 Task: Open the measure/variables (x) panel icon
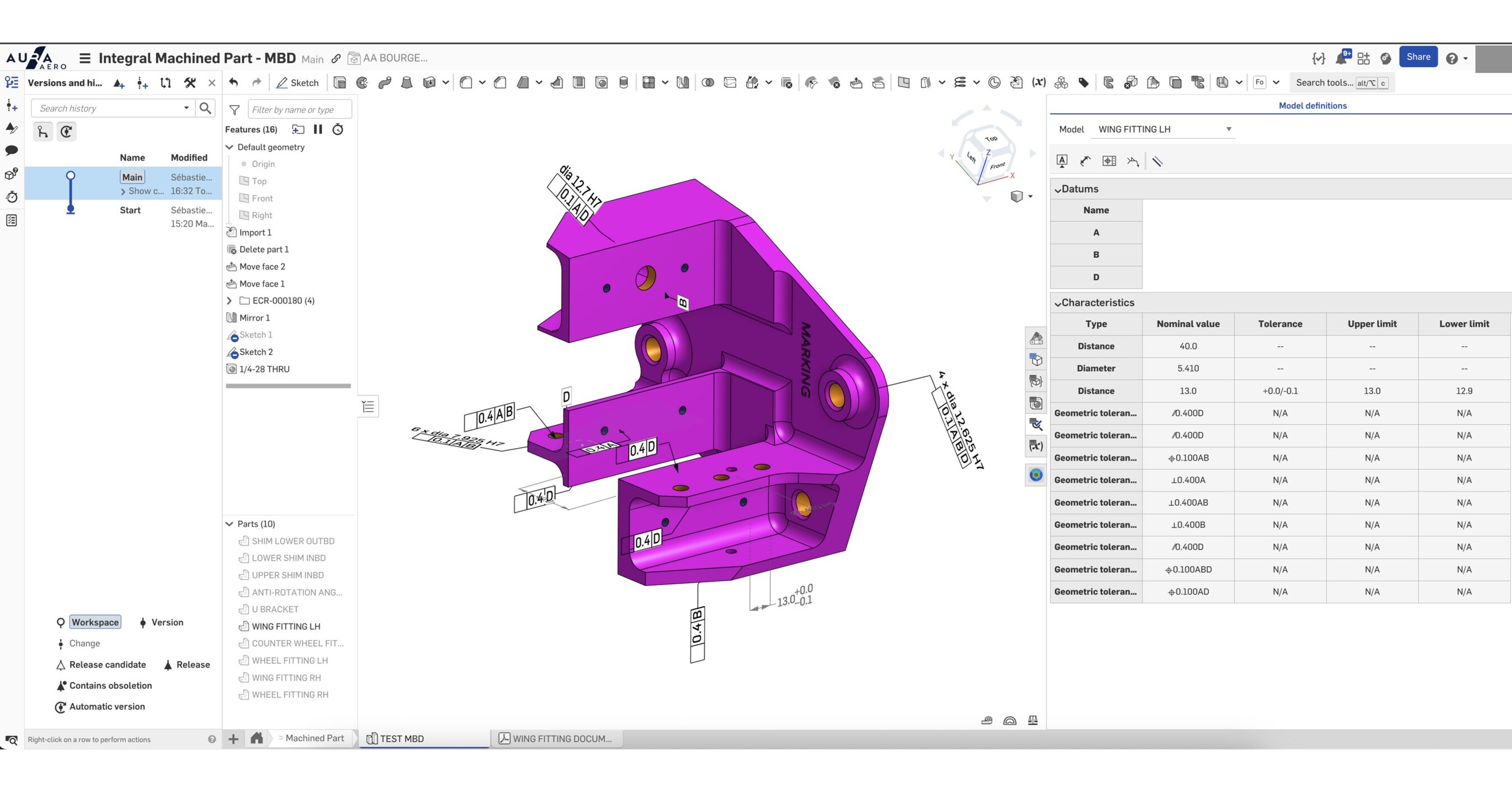[1036, 446]
